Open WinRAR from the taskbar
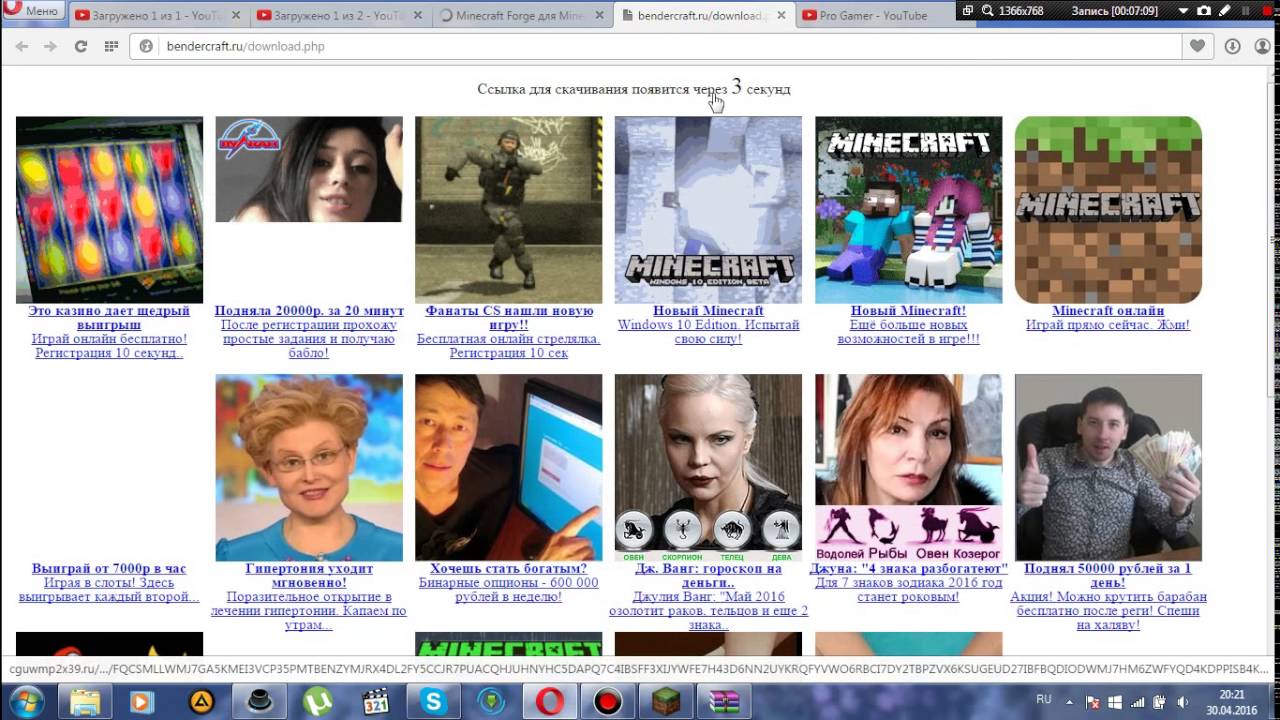 (724, 702)
